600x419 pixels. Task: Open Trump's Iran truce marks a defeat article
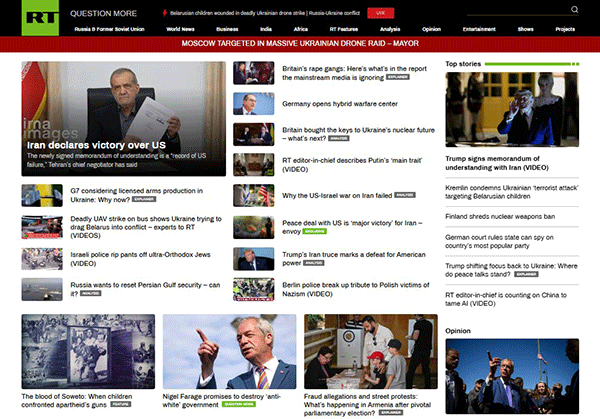[354, 259]
